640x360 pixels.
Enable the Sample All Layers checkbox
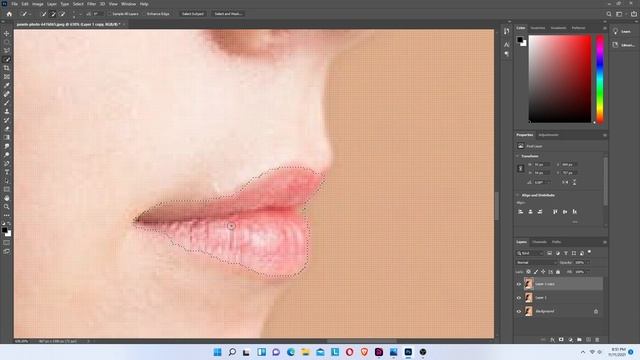coord(110,14)
